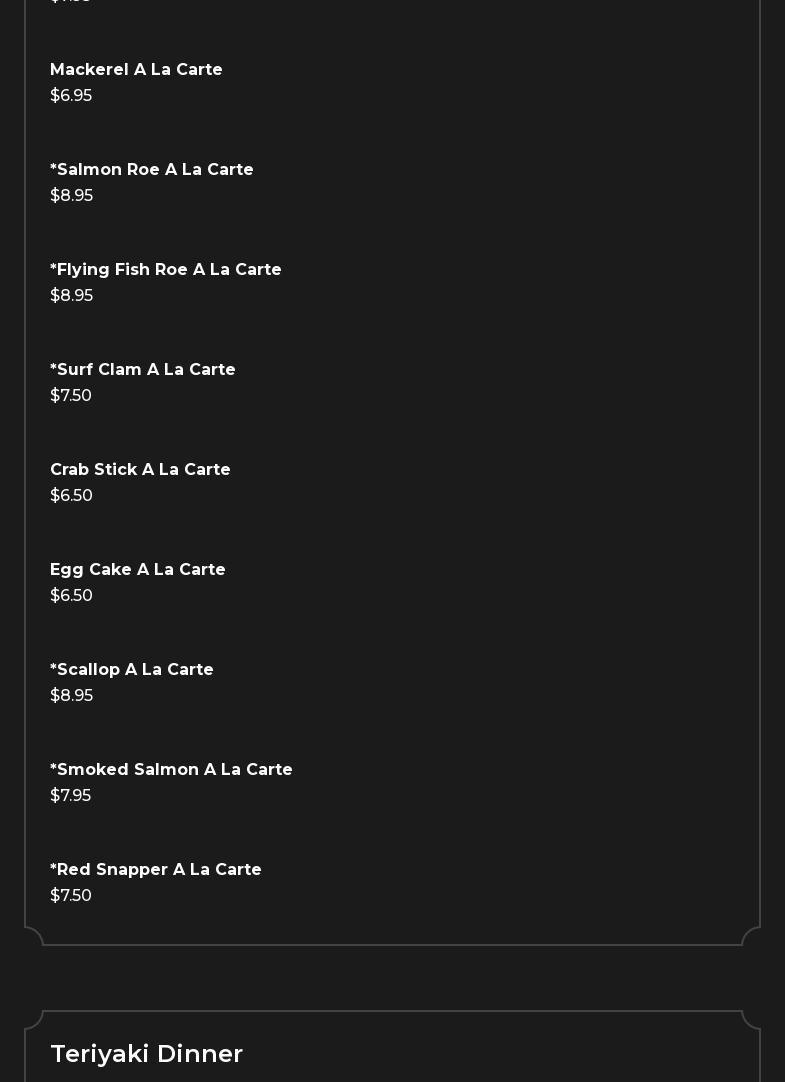
Task: Open the Crab Stick A La Carte item
Action: [140, 470]
